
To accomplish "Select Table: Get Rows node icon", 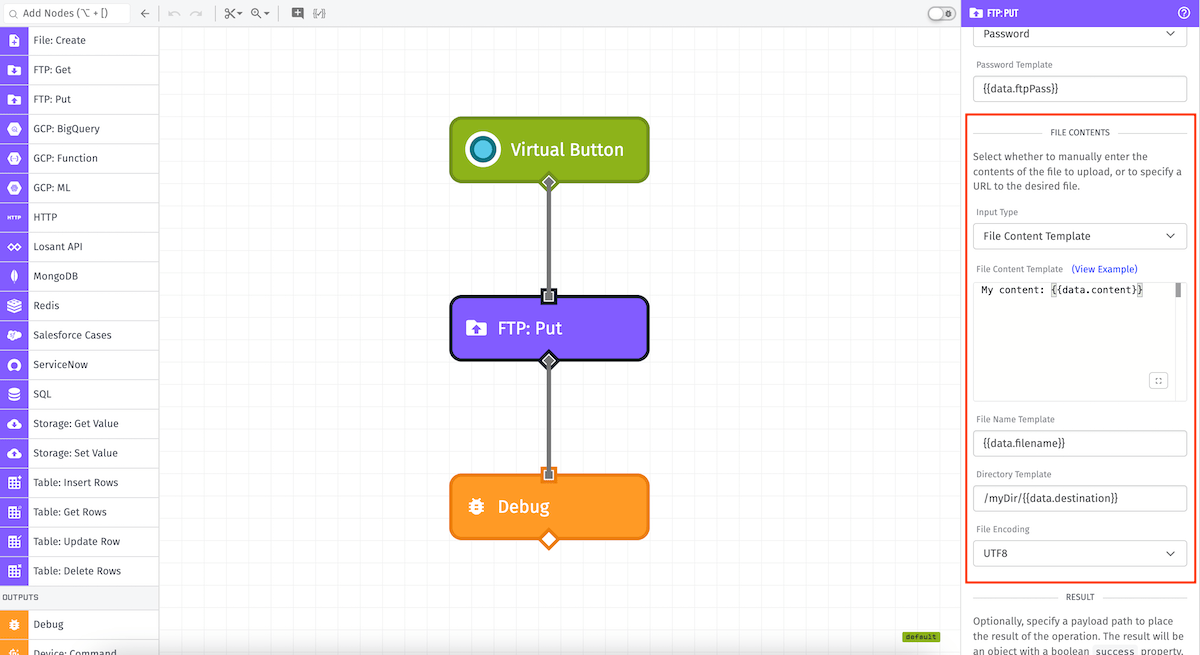I will tap(14, 512).
